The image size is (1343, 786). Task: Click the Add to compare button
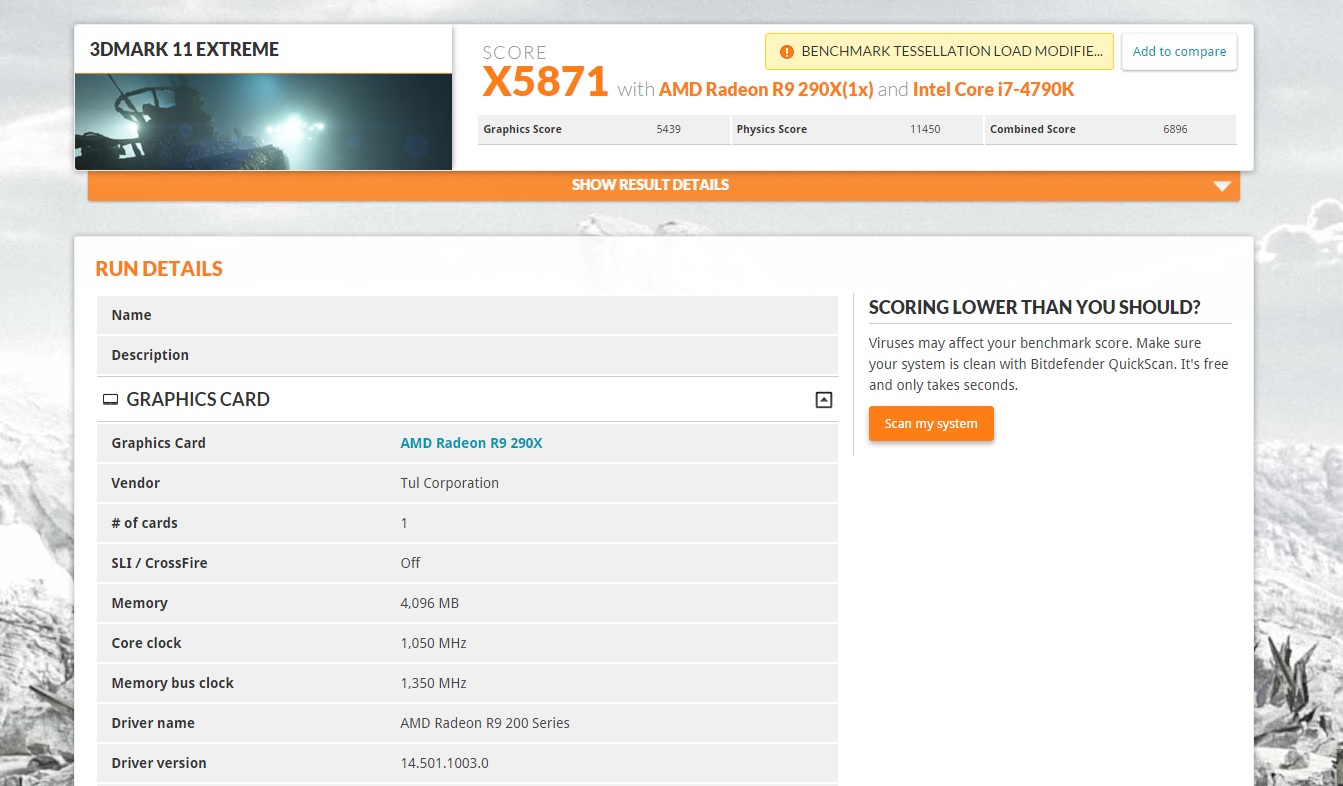(x=1179, y=52)
